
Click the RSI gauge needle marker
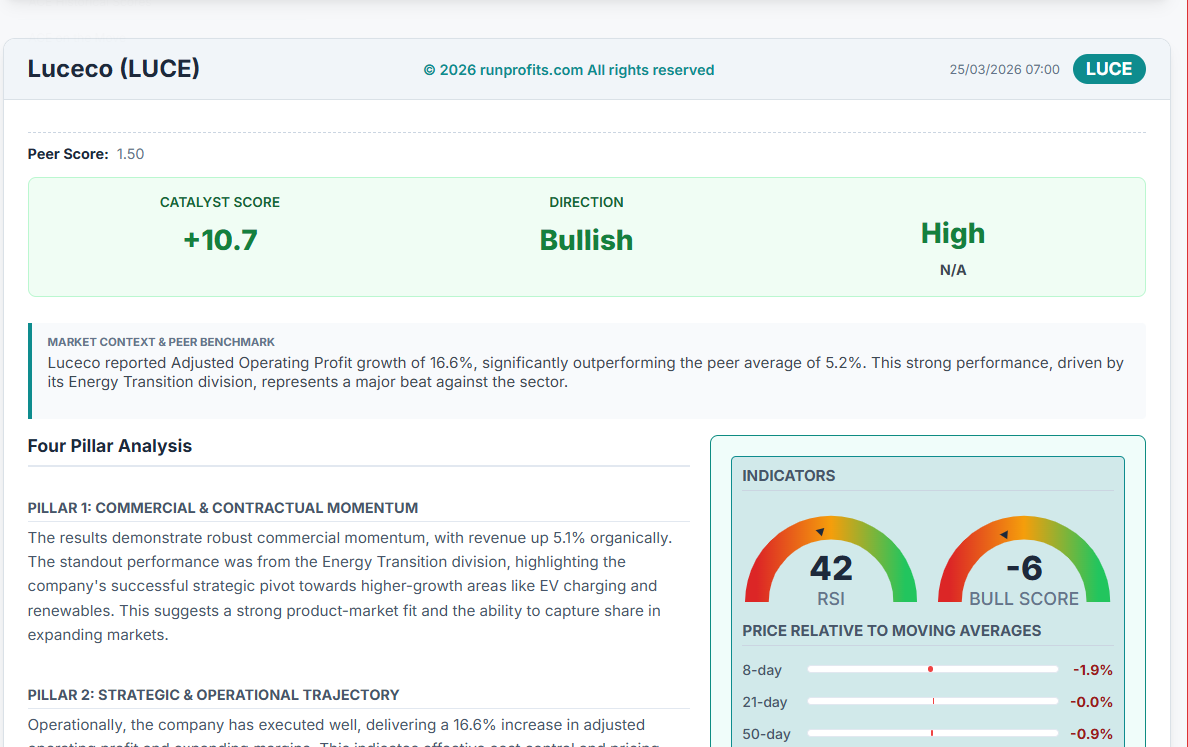[821, 531]
